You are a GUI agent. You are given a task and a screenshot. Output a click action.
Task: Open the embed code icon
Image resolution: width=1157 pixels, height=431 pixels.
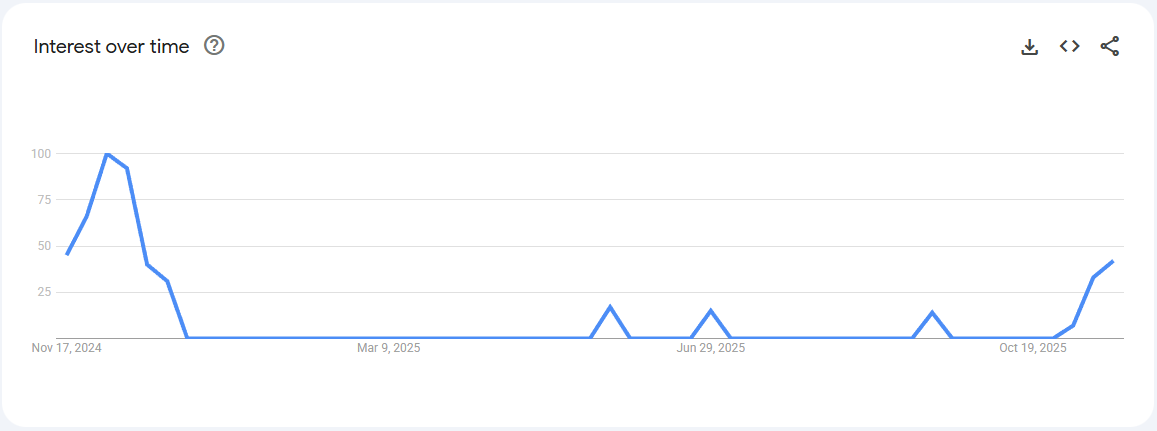1070,46
